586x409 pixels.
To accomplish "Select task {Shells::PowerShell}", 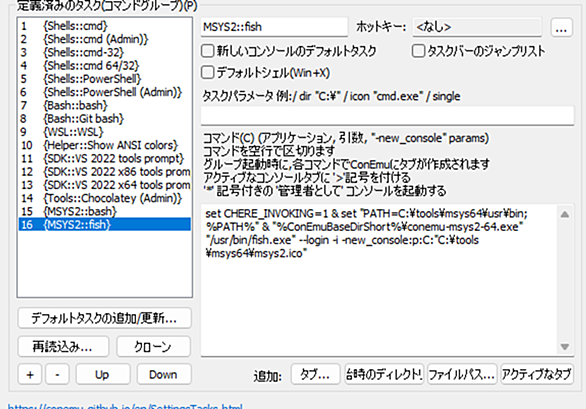I will [x=105, y=79].
